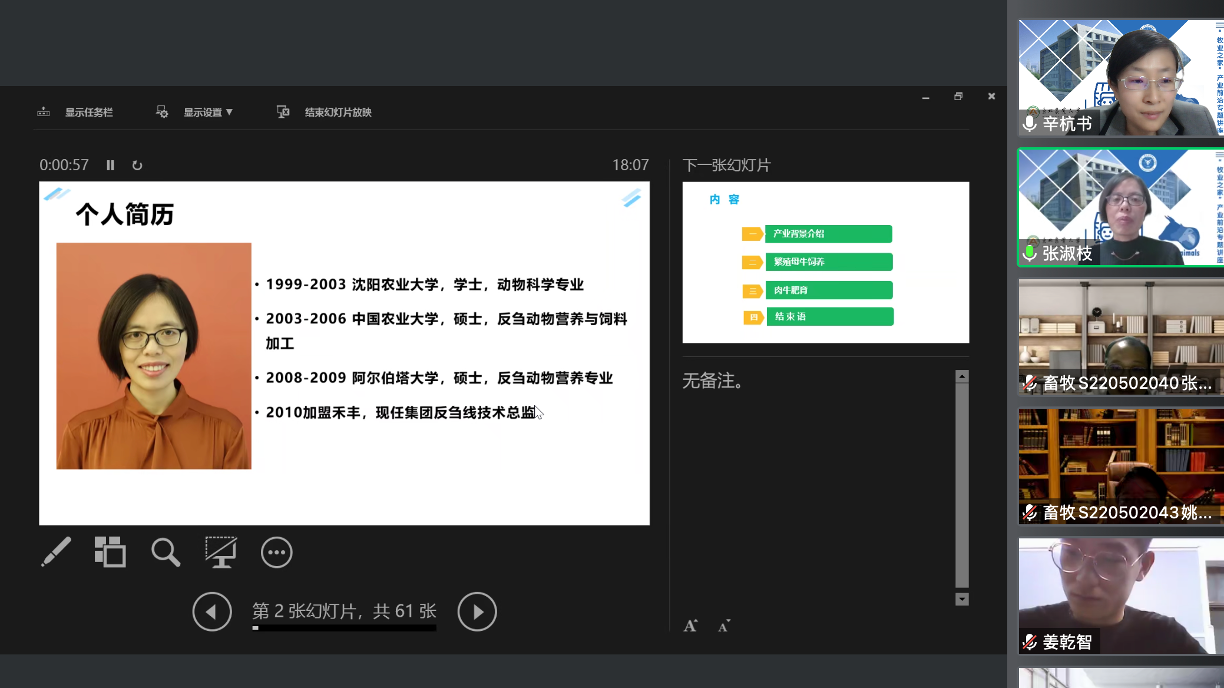Activate the zoom into slide magnifier
1224x688 pixels.
(165, 552)
